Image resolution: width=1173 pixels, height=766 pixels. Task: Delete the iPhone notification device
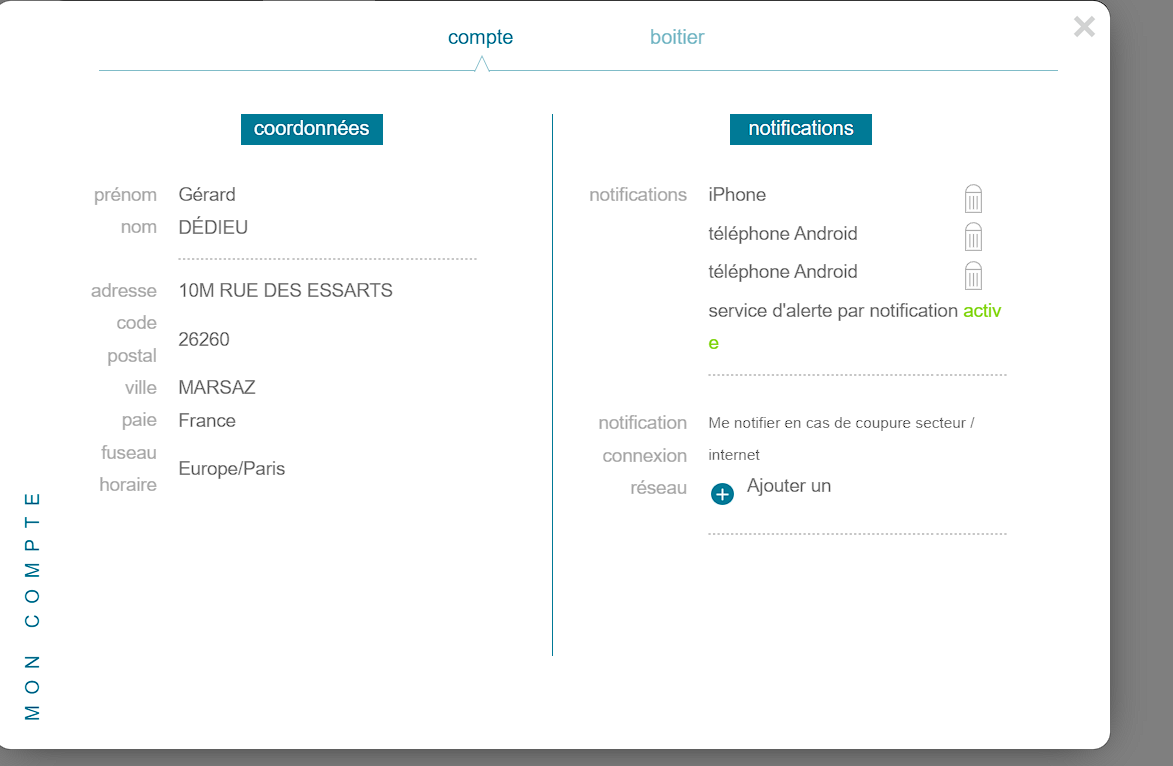coord(973,199)
